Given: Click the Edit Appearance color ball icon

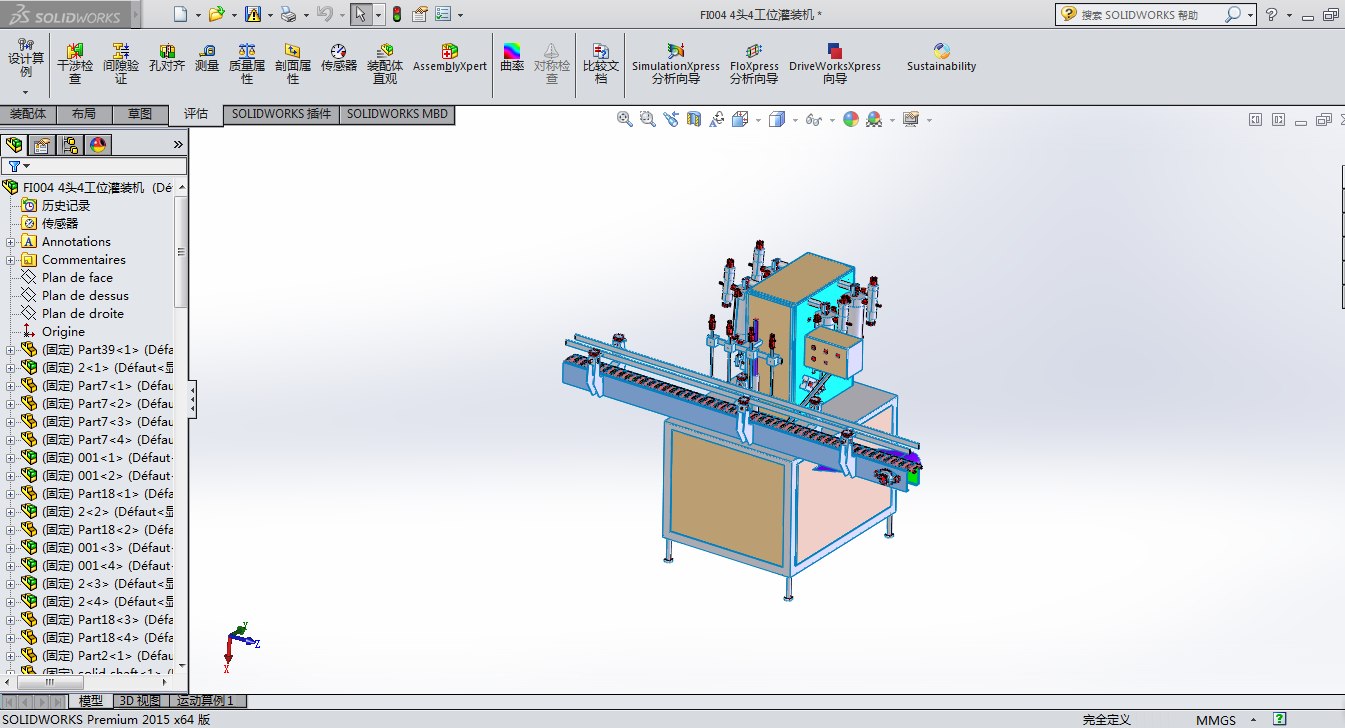Looking at the screenshot, I should [x=851, y=119].
